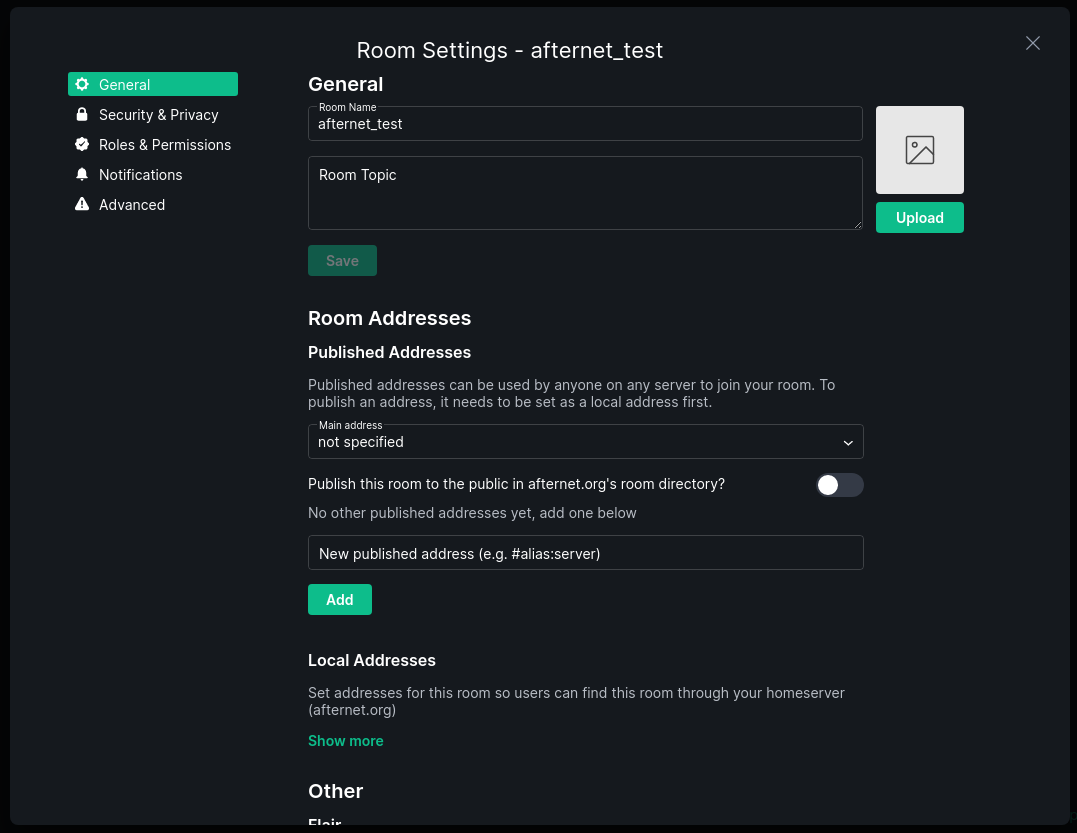Image resolution: width=1077 pixels, height=833 pixels.
Task: Click the Roles & Permissions badge icon
Action: coord(82,145)
